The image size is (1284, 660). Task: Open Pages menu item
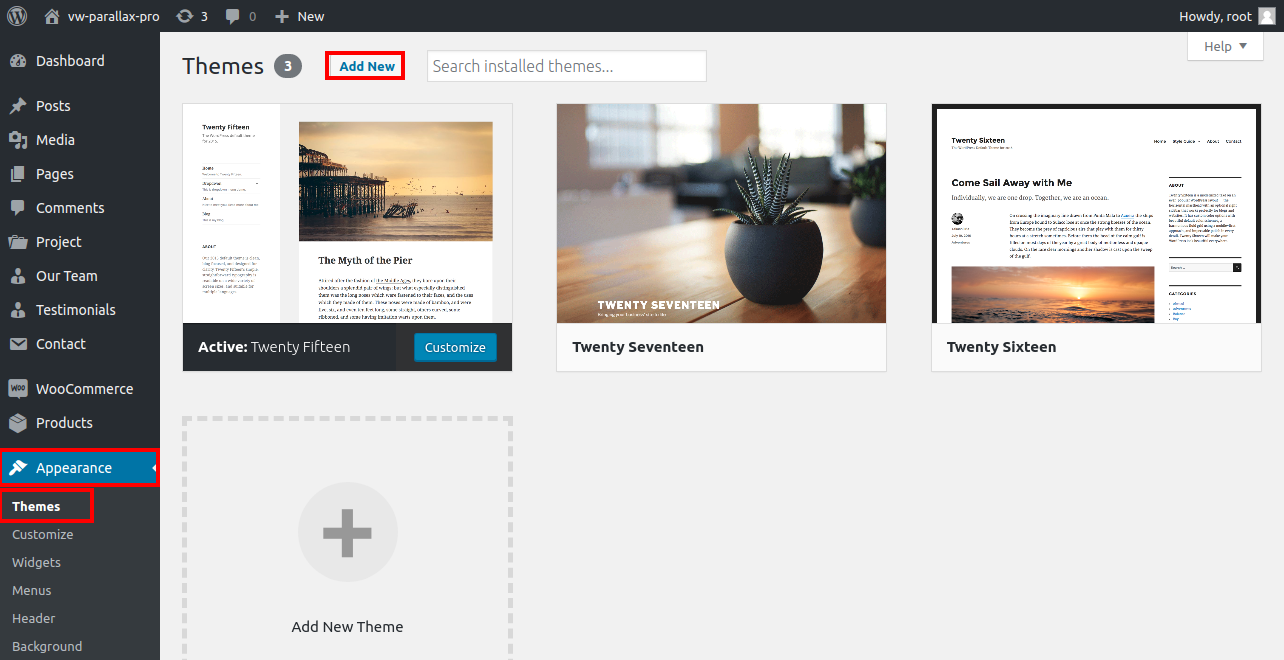tap(80, 174)
